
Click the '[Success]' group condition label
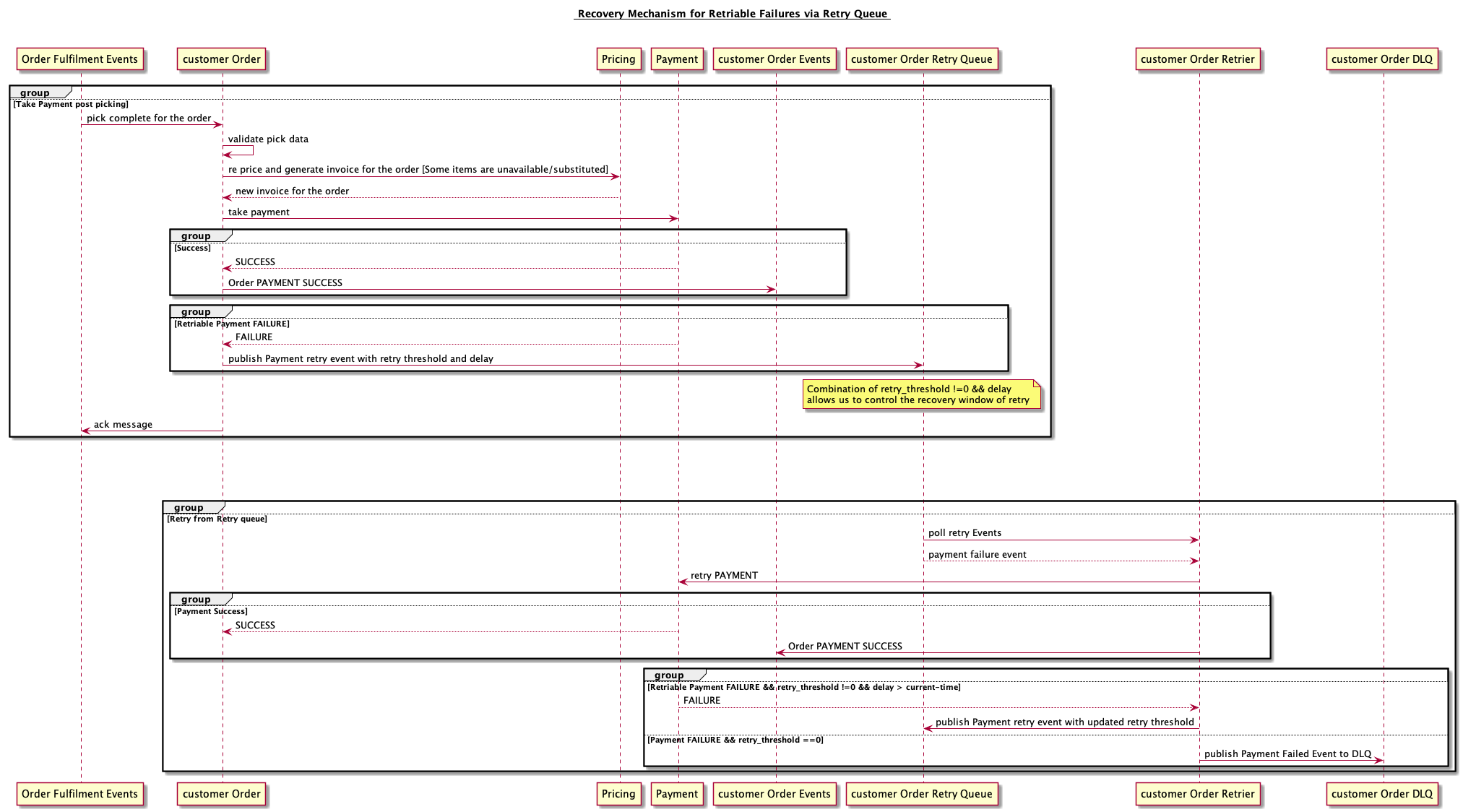(192, 249)
